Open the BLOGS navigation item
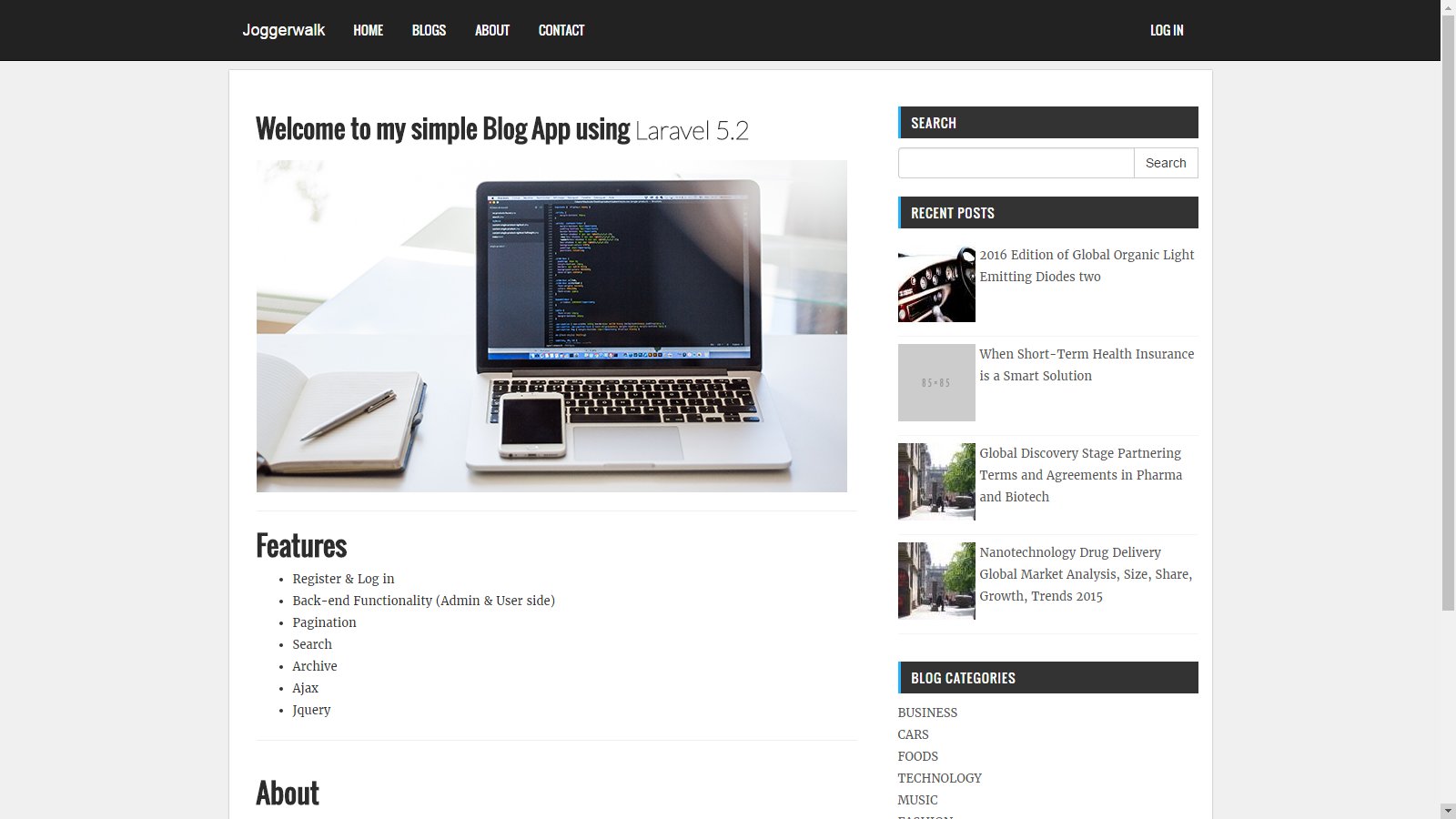 [x=429, y=30]
